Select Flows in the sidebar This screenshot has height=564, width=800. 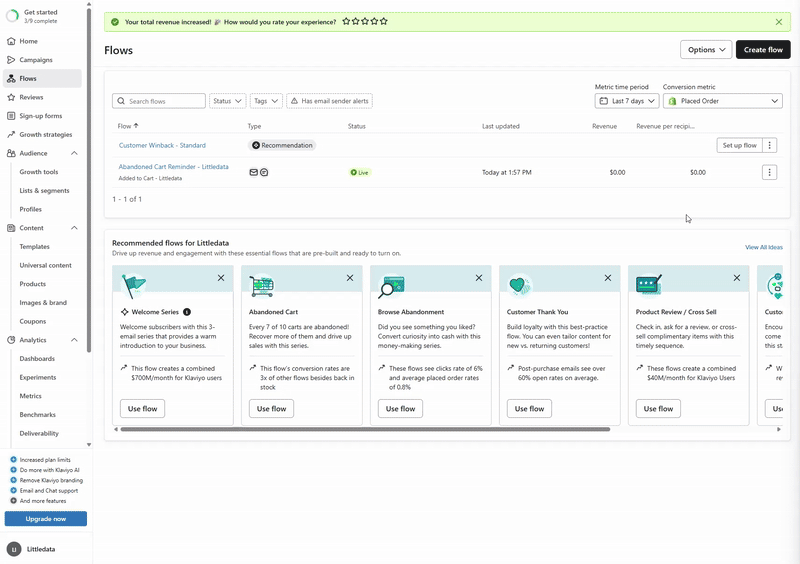coord(42,79)
